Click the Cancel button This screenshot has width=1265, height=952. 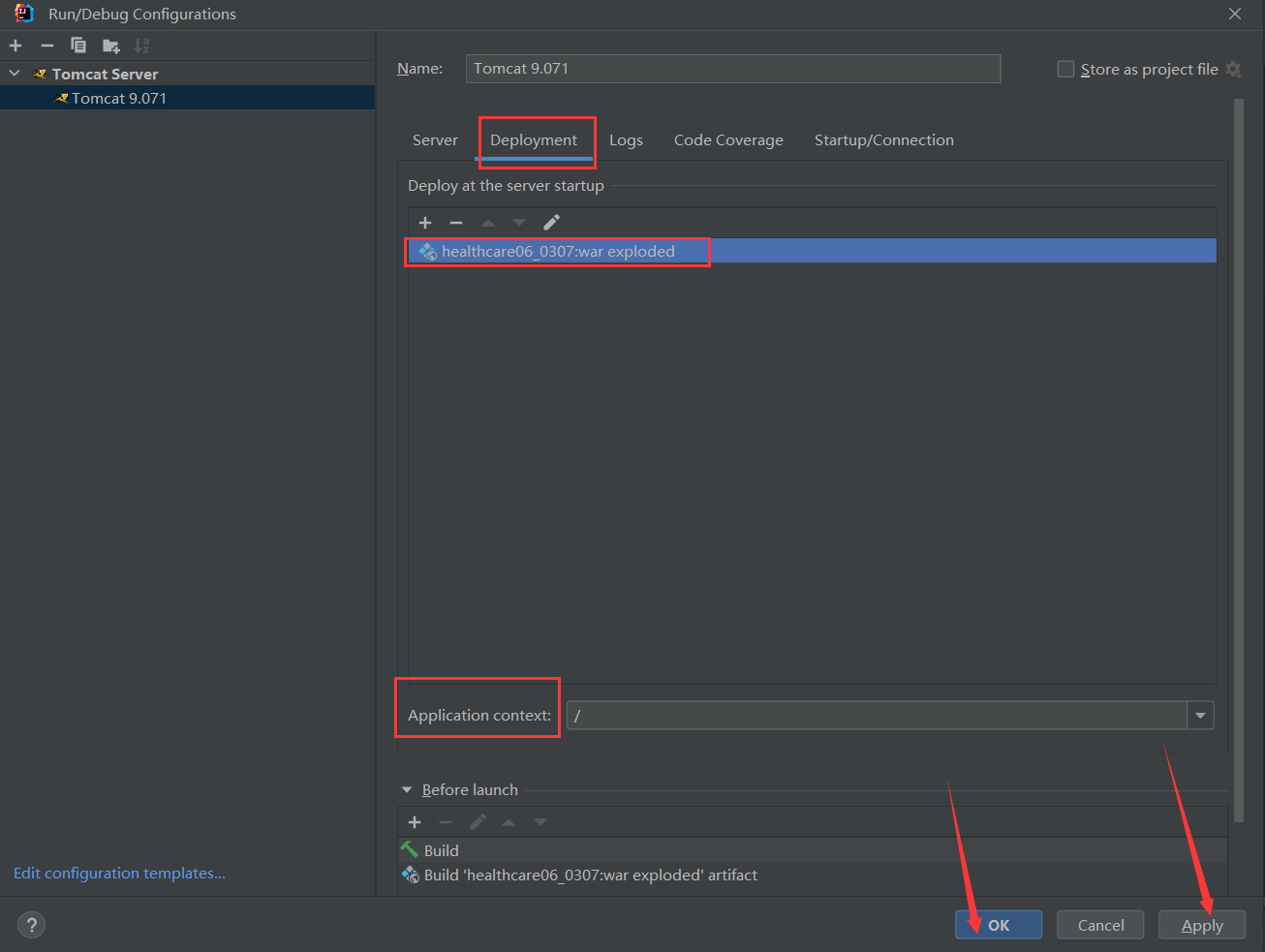click(1100, 925)
